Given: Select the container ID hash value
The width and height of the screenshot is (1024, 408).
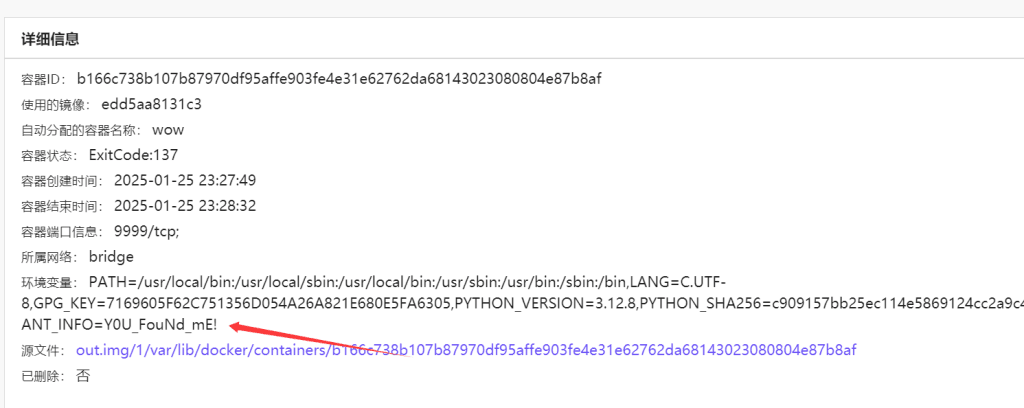Looking at the screenshot, I should (339, 79).
